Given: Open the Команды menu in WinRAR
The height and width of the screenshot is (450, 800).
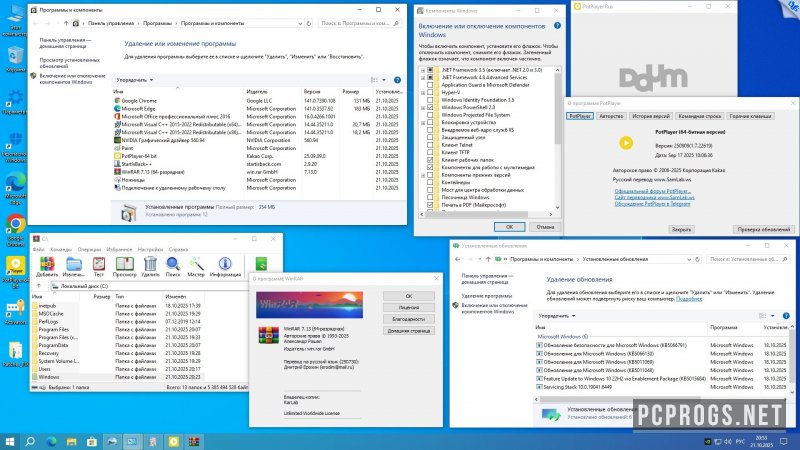Looking at the screenshot, I should tap(61, 249).
